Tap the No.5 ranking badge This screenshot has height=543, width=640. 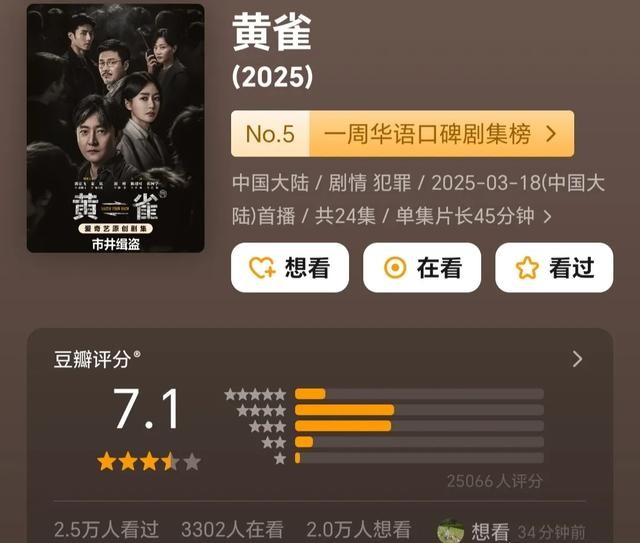[270, 134]
